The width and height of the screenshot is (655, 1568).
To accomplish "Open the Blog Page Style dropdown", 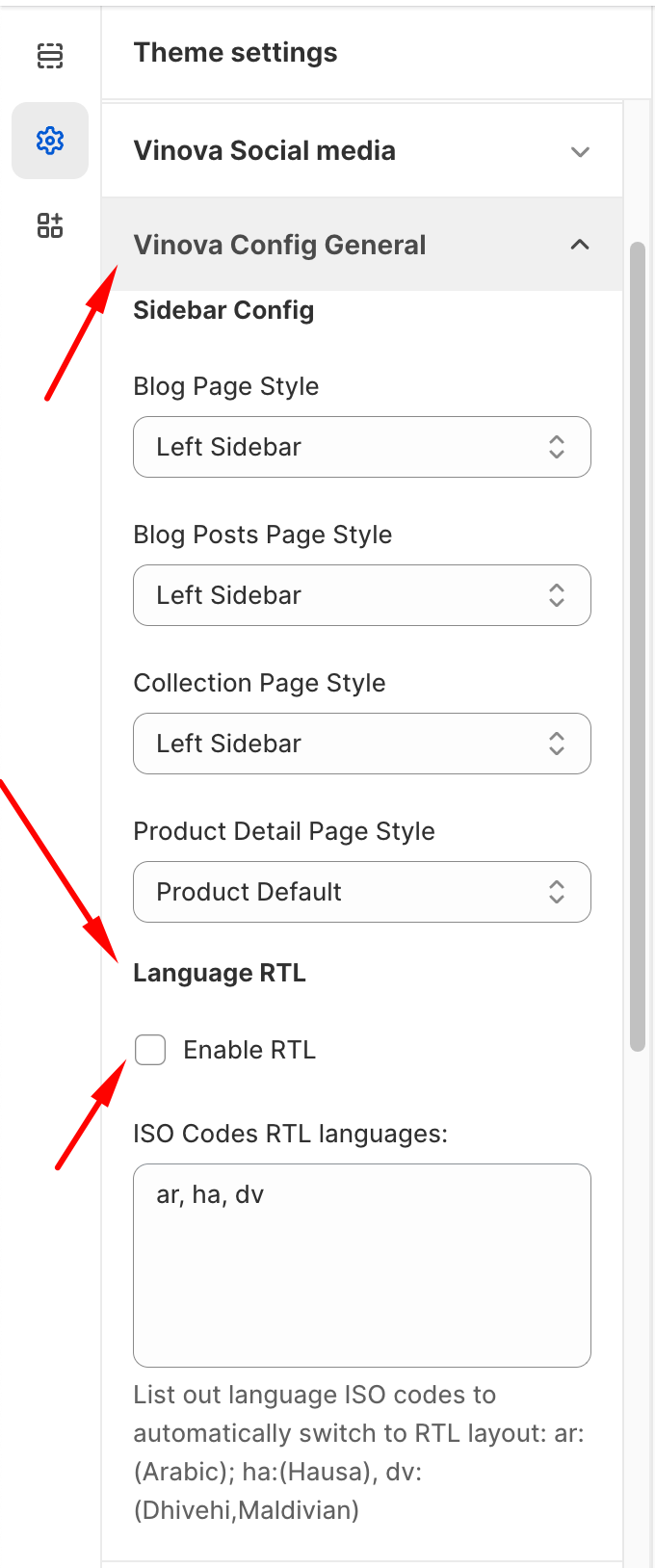I will (361, 447).
